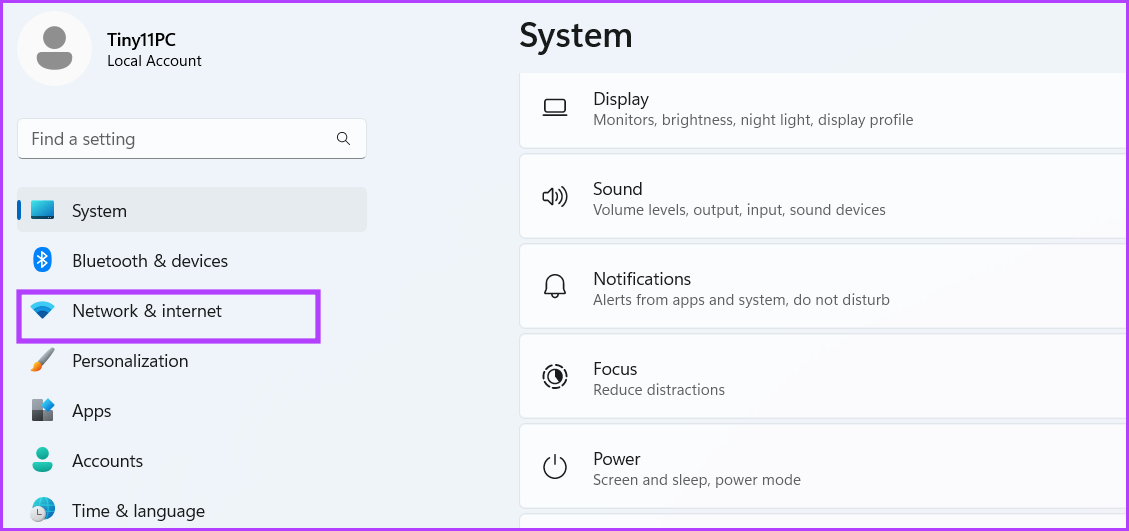Click the Notifications bell icon
The width and height of the screenshot is (1129, 531).
554,287
